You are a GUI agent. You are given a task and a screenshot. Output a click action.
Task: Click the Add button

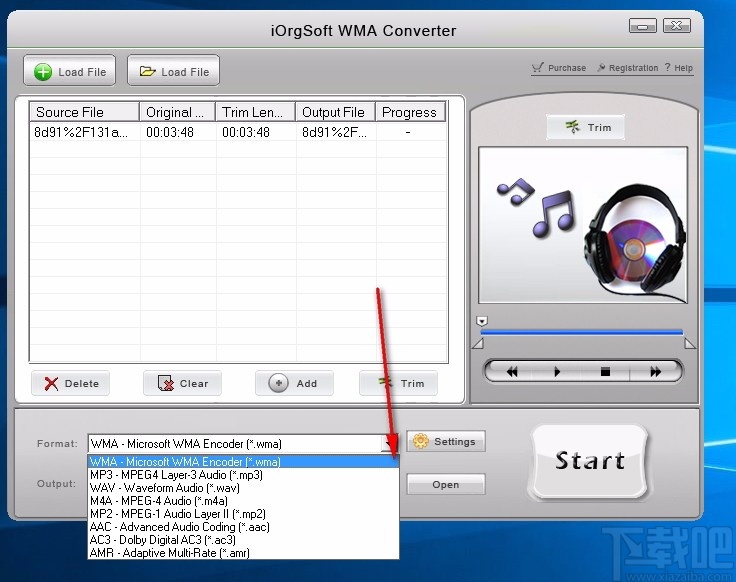coord(294,383)
